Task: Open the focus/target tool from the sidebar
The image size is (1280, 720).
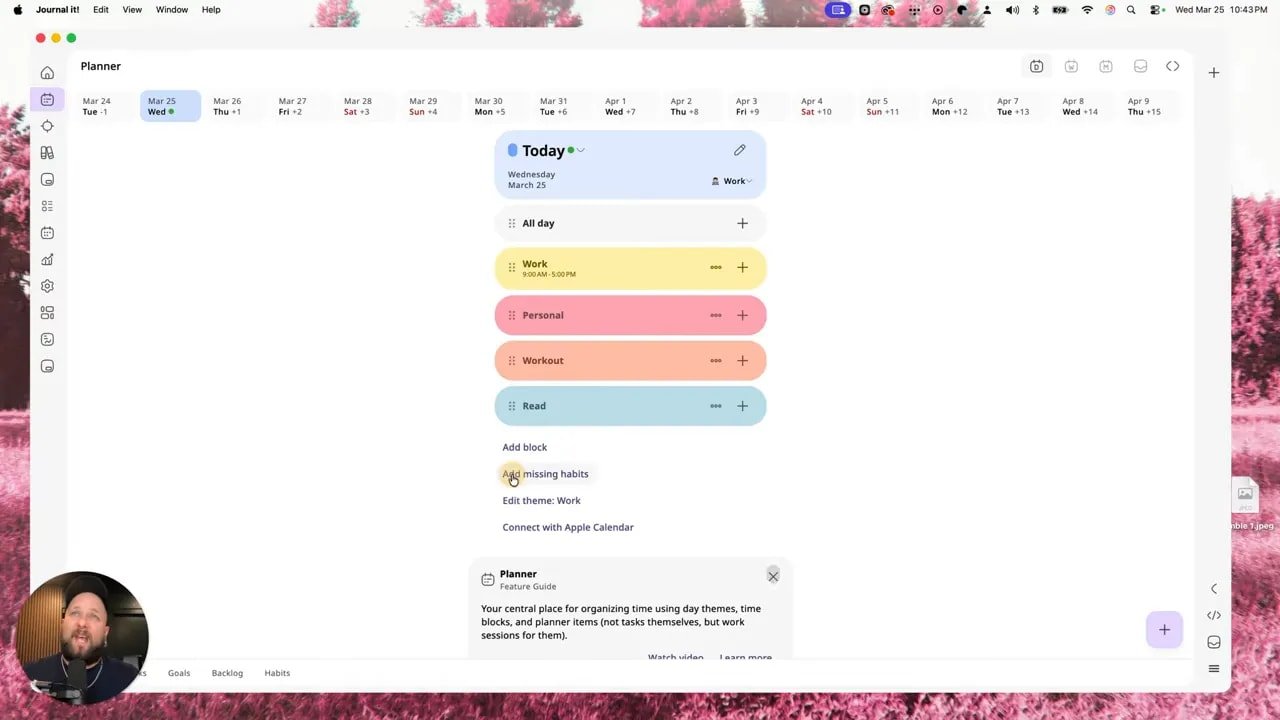Action: [x=47, y=126]
